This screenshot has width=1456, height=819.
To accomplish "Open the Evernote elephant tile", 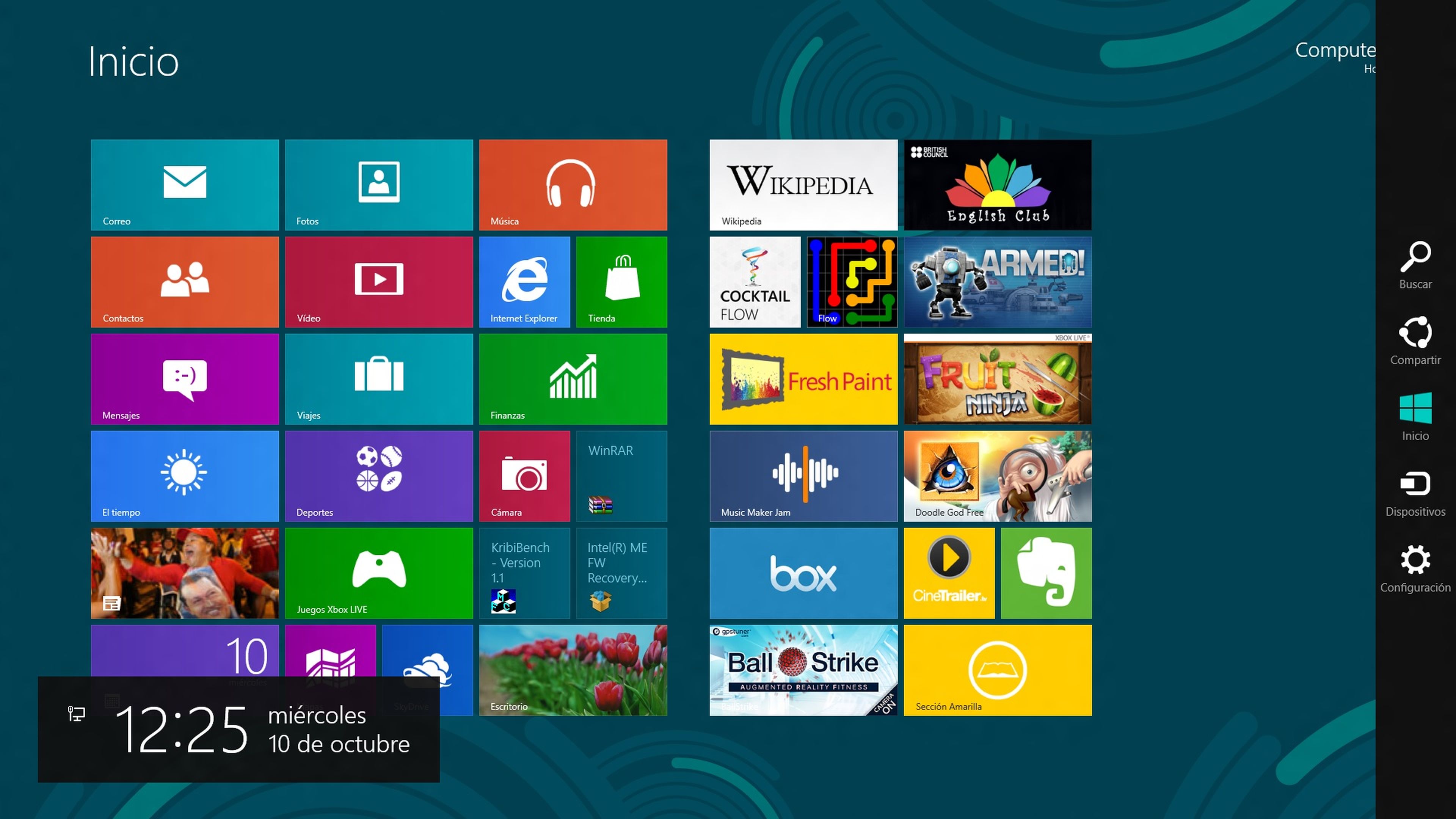I will (x=1046, y=573).
